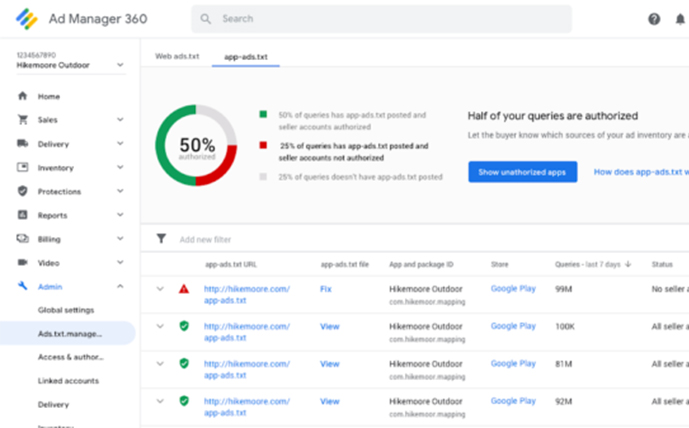Click the red legend swatch

(x=263, y=145)
